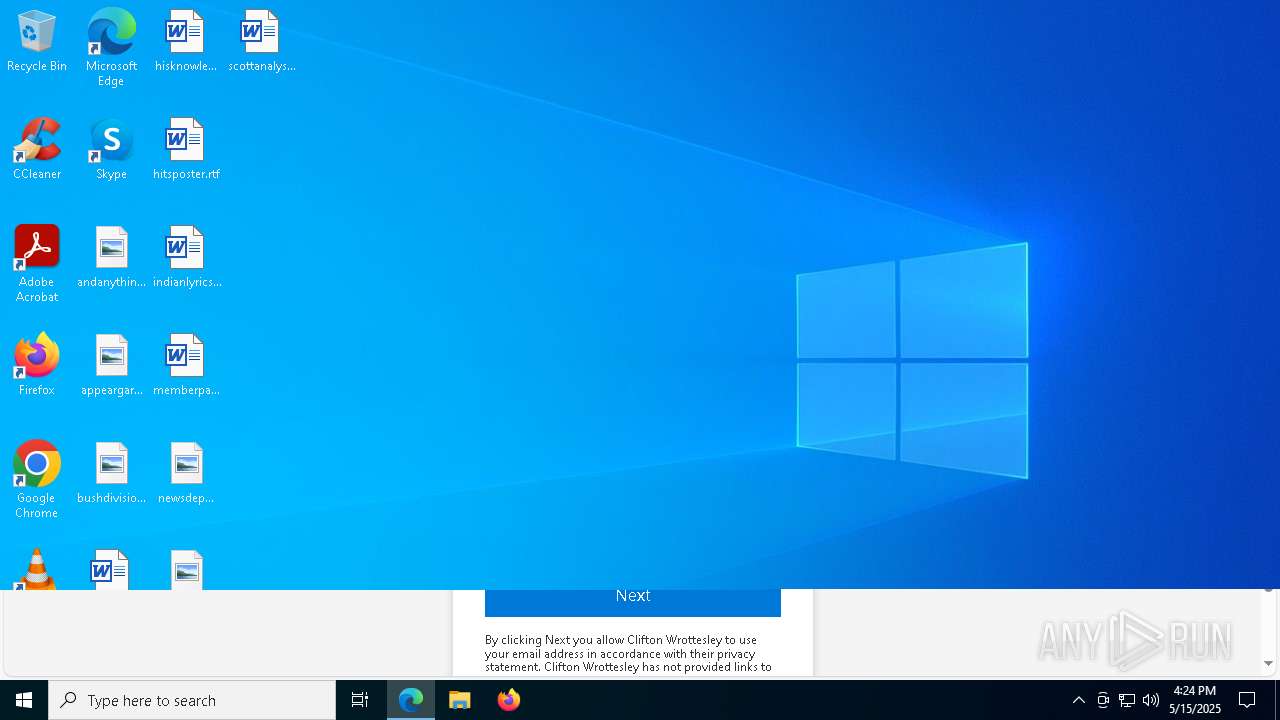1280x720 pixels.
Task: Open the Action Center notifications icon
Action: (1248, 700)
